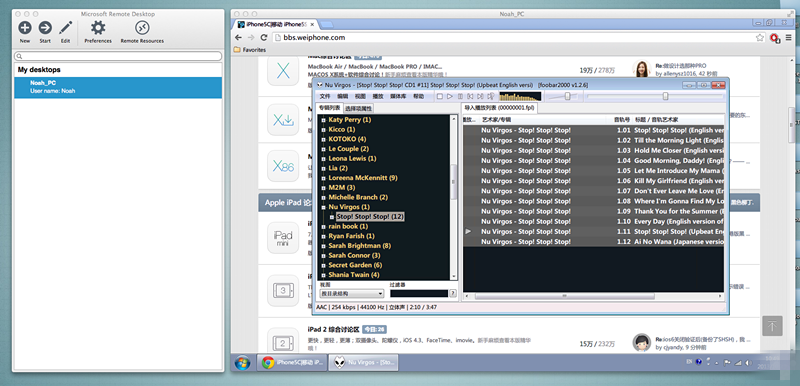The height and width of the screenshot is (386, 800).
Task: Bookmark page with the star icon
Action: click(760, 38)
